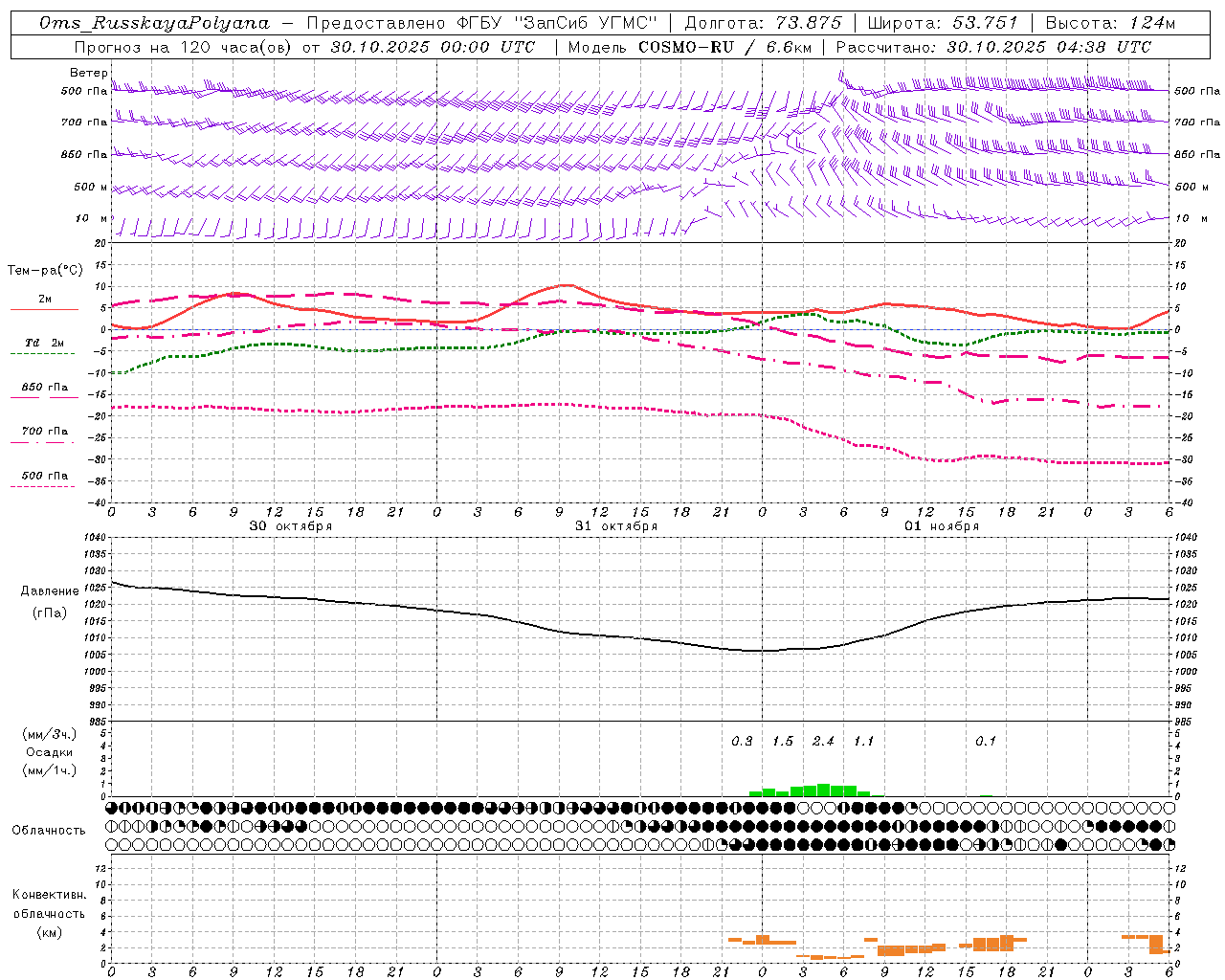The image size is (1225, 980).
Task: Click the 850 гПа entry in the temperature legend
Action: tap(45, 388)
